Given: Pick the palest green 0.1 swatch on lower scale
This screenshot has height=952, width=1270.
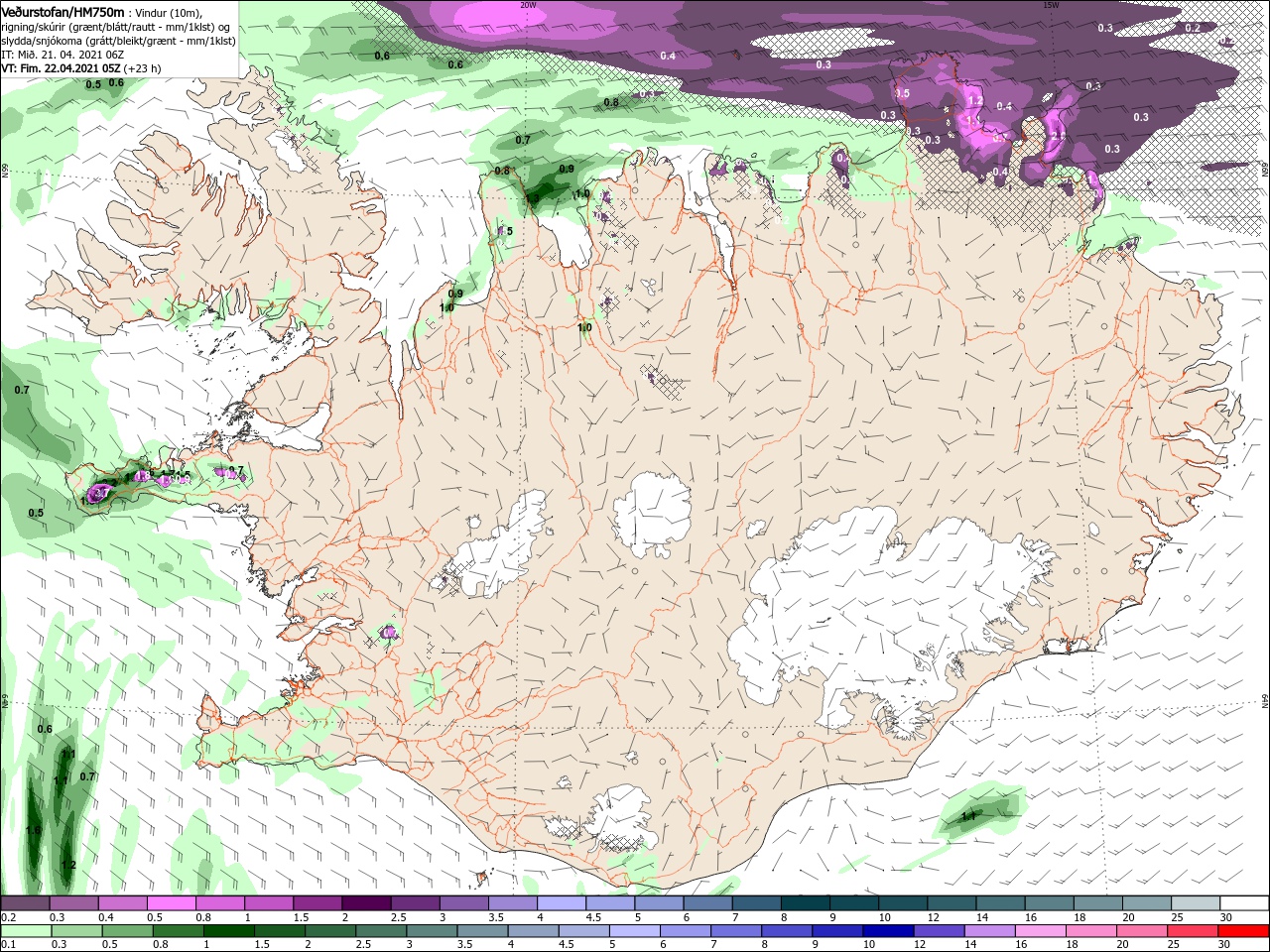Looking at the screenshot, I should click(26, 931).
